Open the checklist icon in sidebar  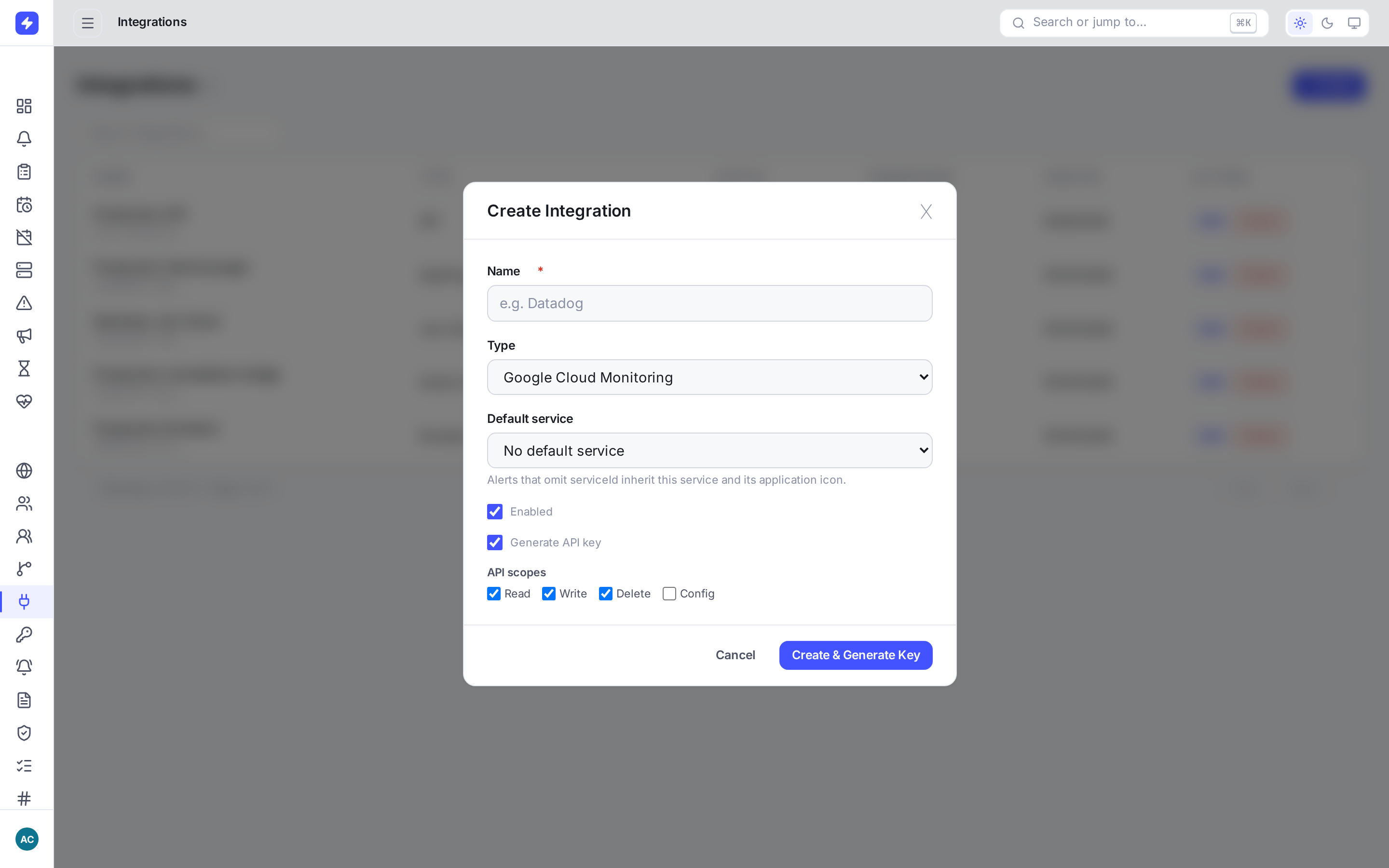[24, 766]
